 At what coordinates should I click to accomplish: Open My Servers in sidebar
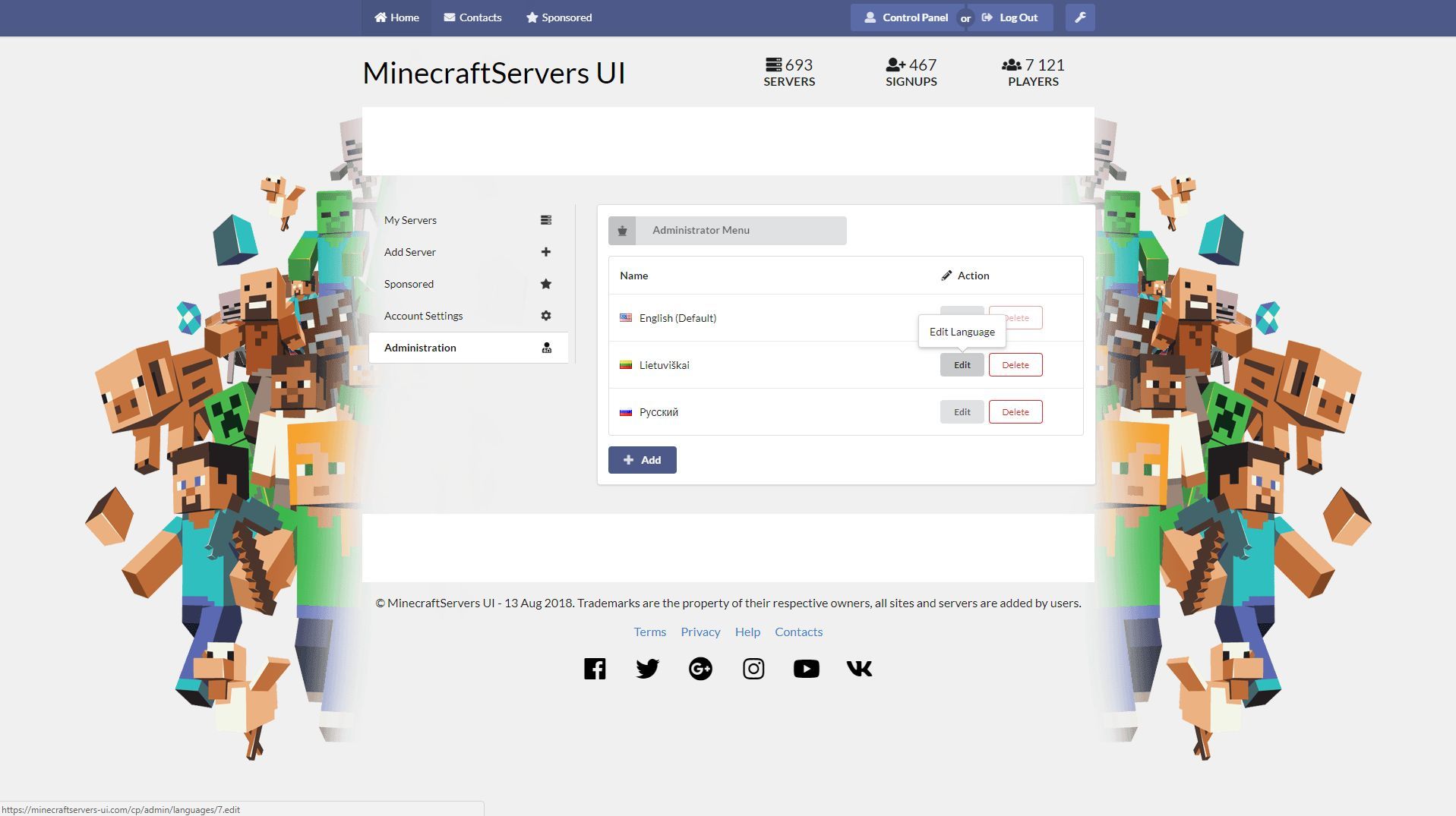[469, 220]
